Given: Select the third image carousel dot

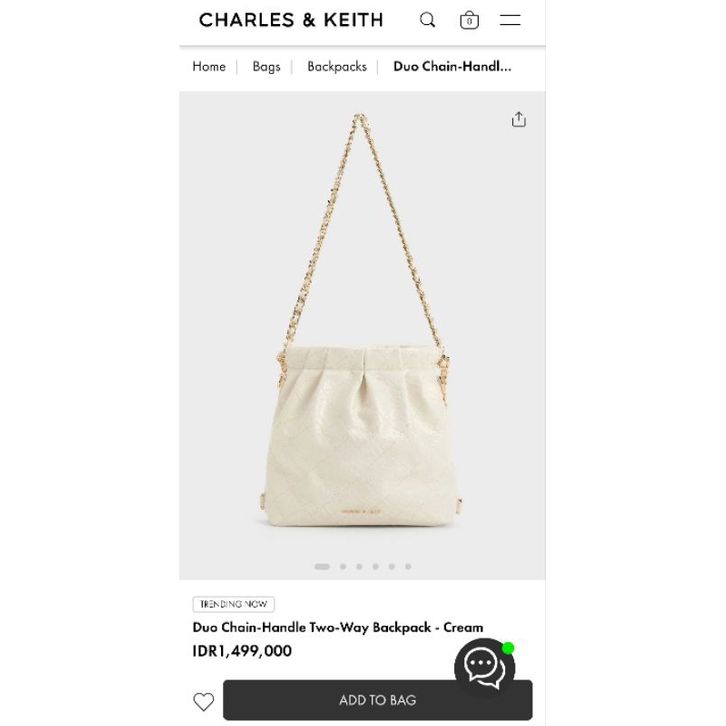Looking at the screenshot, I should 359,566.
